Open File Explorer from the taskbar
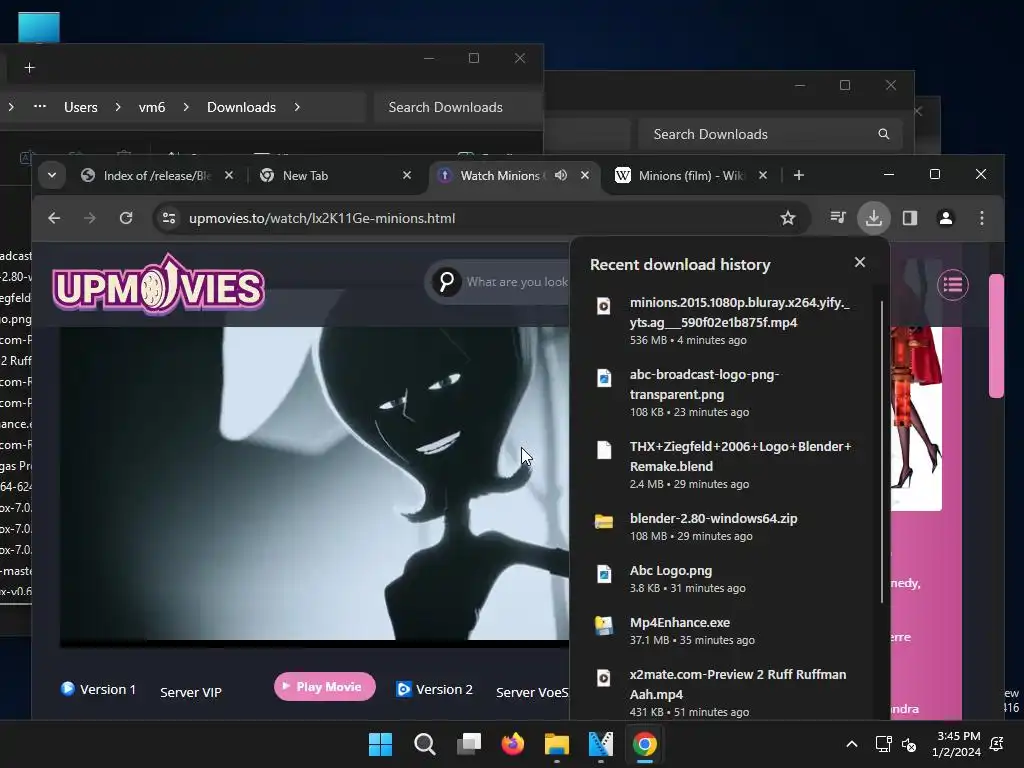Image resolution: width=1024 pixels, height=768 pixels. (x=557, y=744)
